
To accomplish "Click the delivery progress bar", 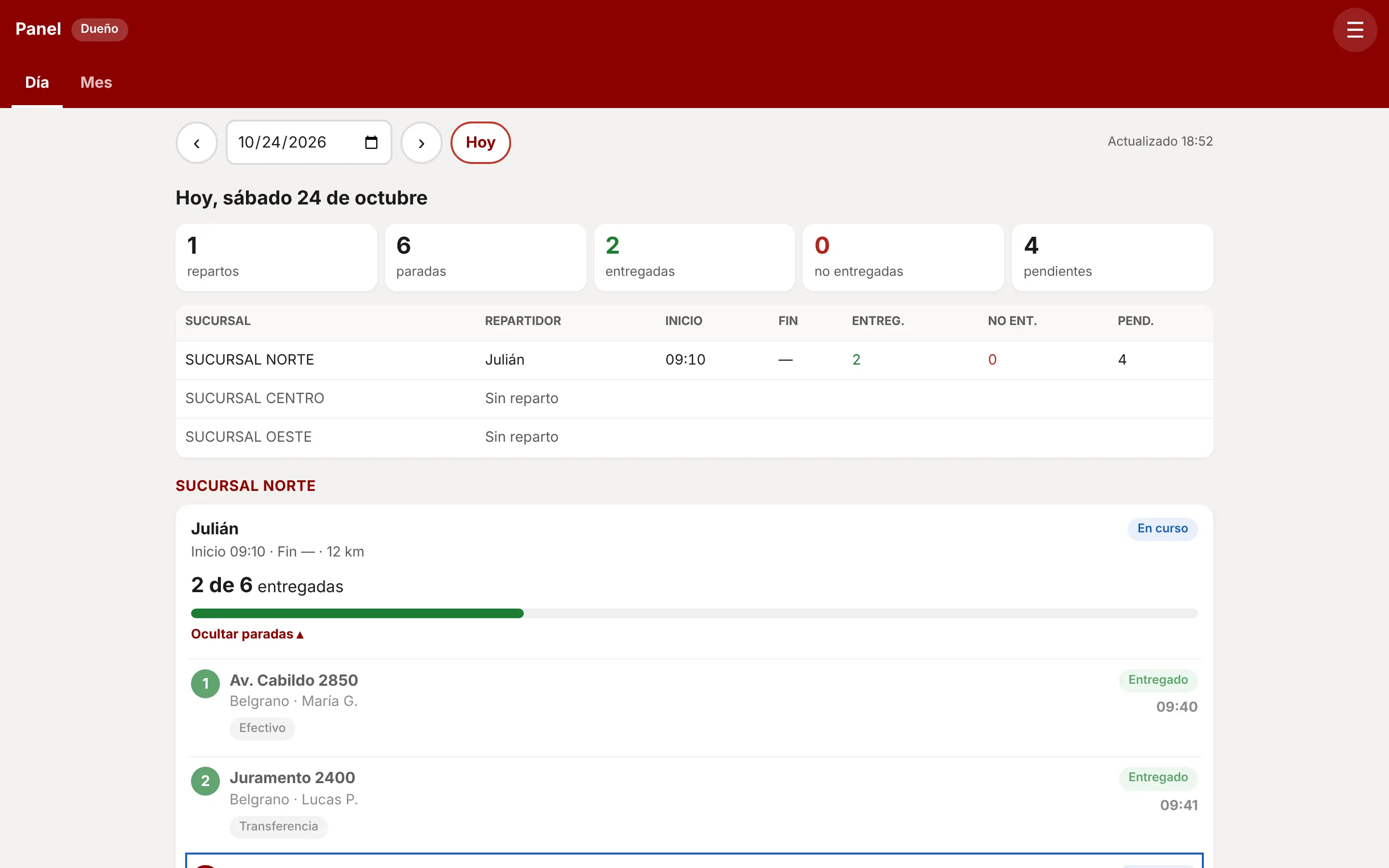I will [x=694, y=614].
